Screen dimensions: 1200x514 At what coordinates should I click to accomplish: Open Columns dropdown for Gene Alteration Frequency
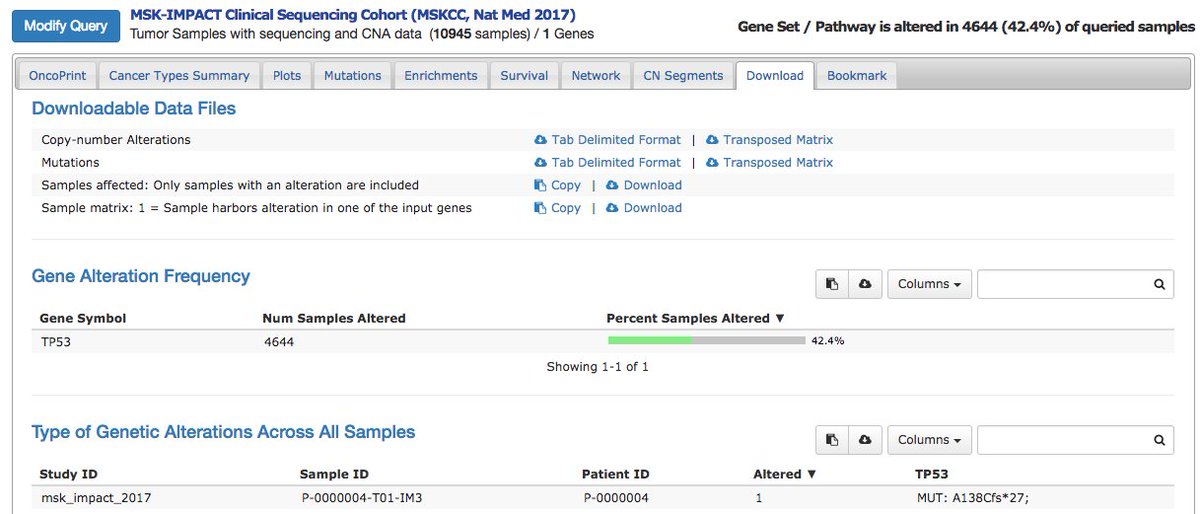click(929, 284)
